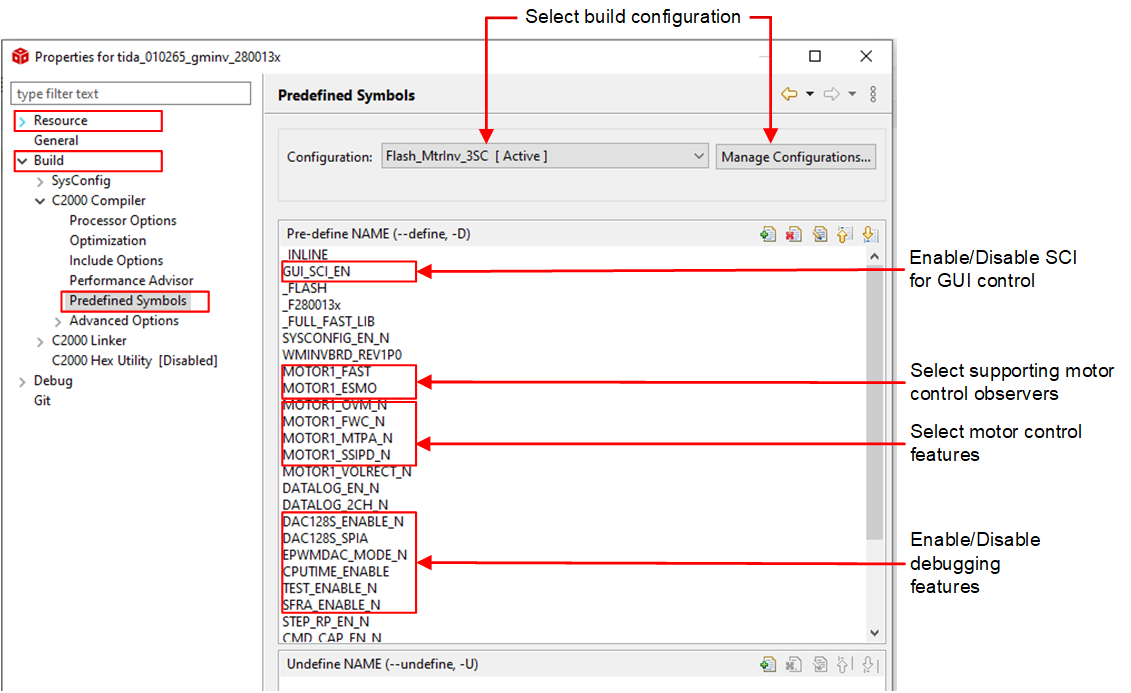This screenshot has width=1131, height=693.
Task: Click the Edit symbol icon in Pre-define NAME
Action: click(x=819, y=234)
